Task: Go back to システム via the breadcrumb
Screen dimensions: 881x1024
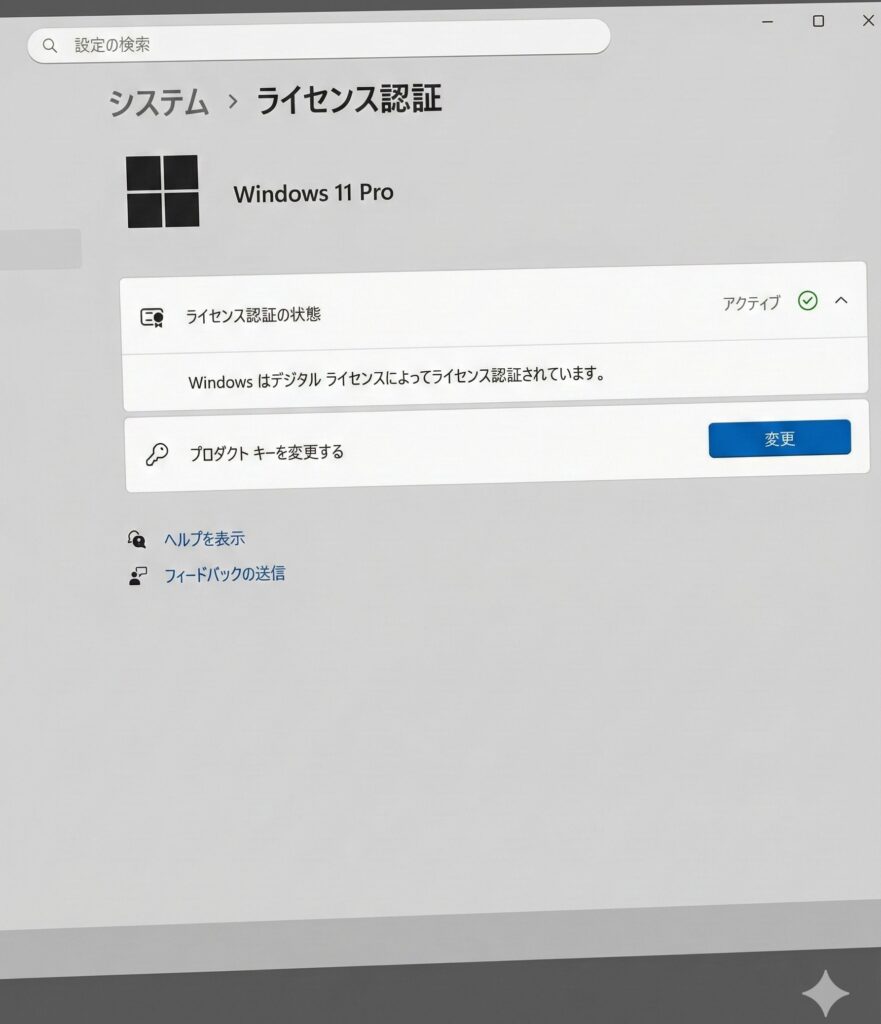Action: [159, 103]
